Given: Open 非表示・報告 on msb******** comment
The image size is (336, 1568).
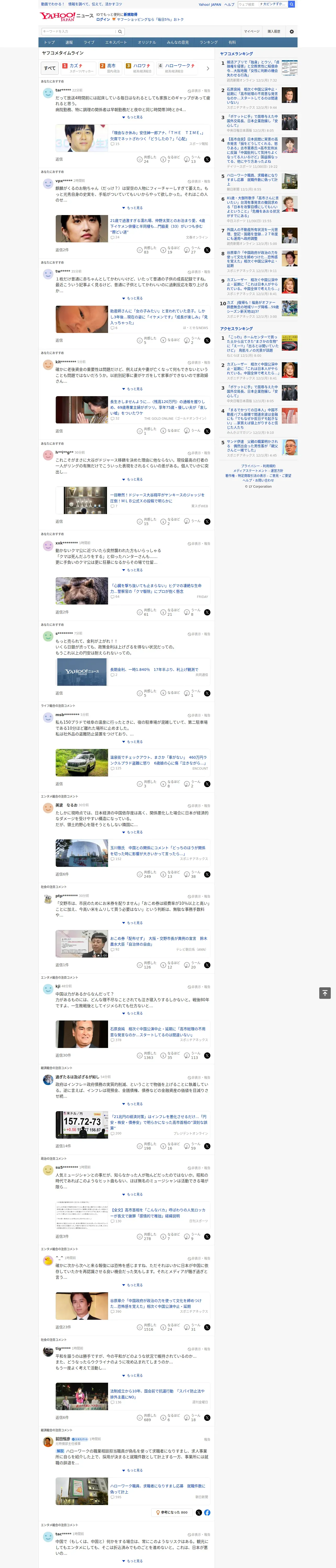Looking at the screenshot, I should (199, 715).
